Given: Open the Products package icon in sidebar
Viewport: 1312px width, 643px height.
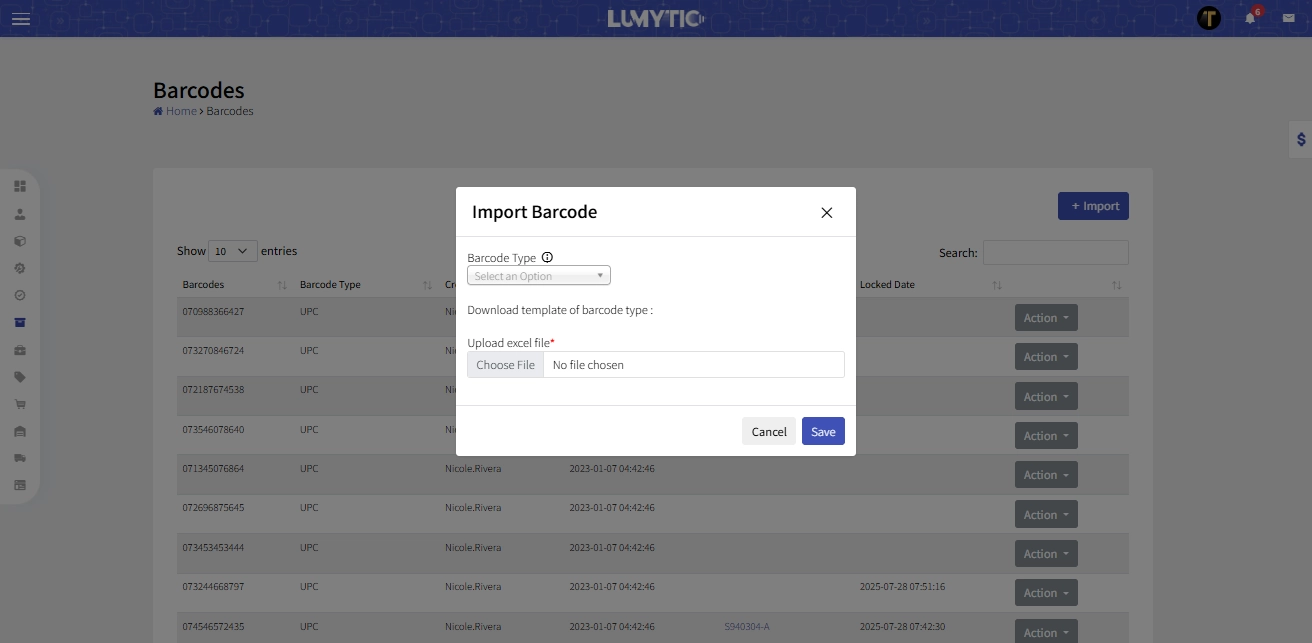Looking at the screenshot, I should [20, 240].
